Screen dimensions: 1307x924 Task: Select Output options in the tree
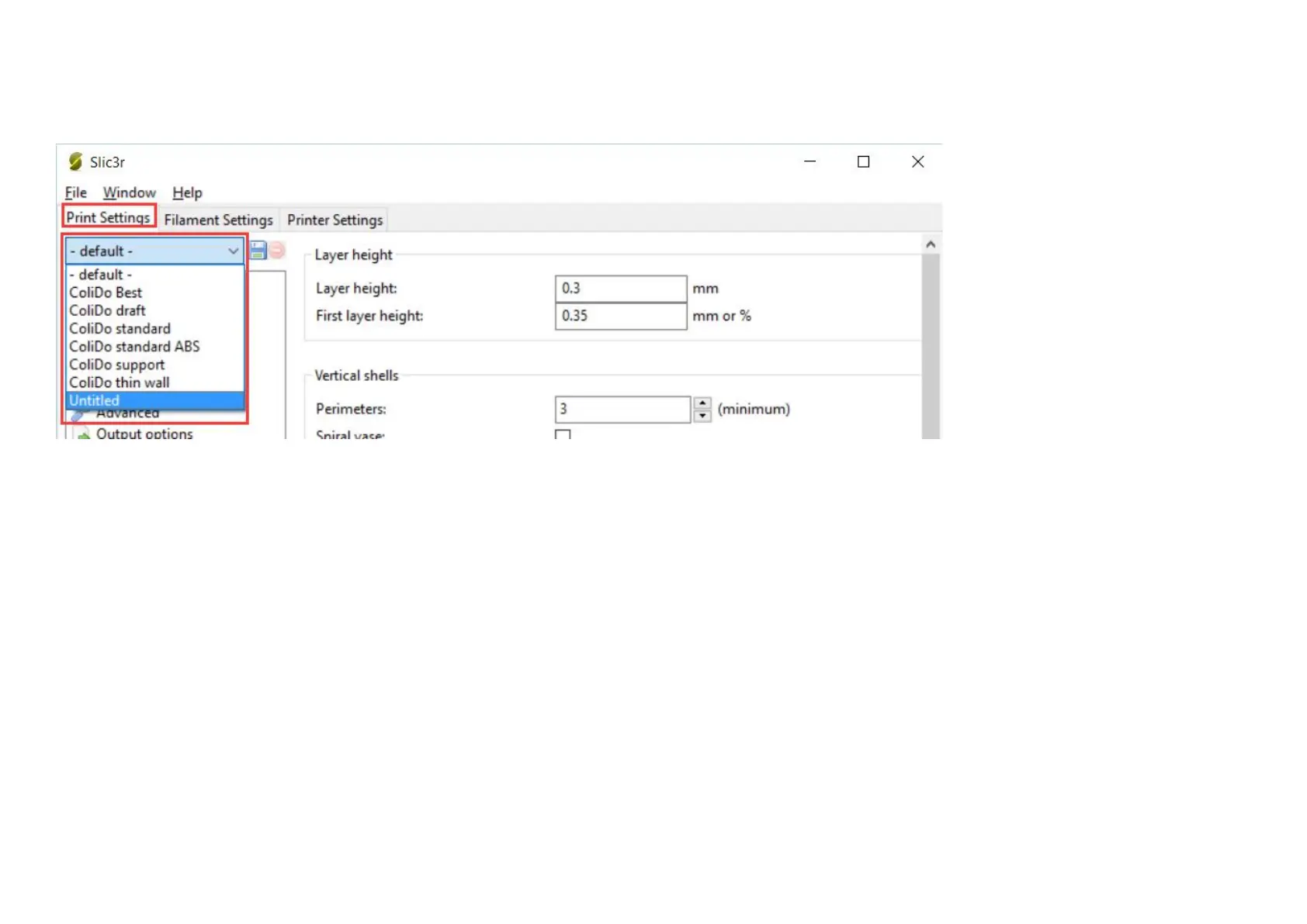pos(144,434)
